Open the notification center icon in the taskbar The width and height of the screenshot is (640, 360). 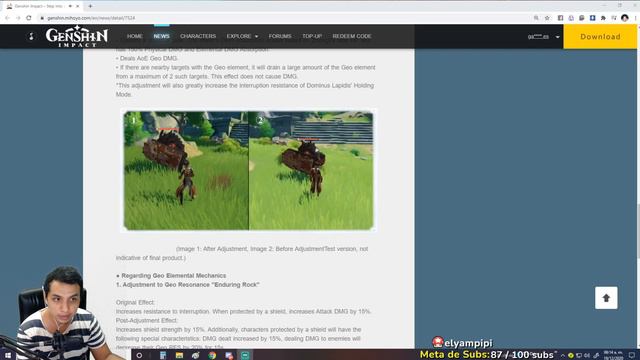click(x=632, y=356)
